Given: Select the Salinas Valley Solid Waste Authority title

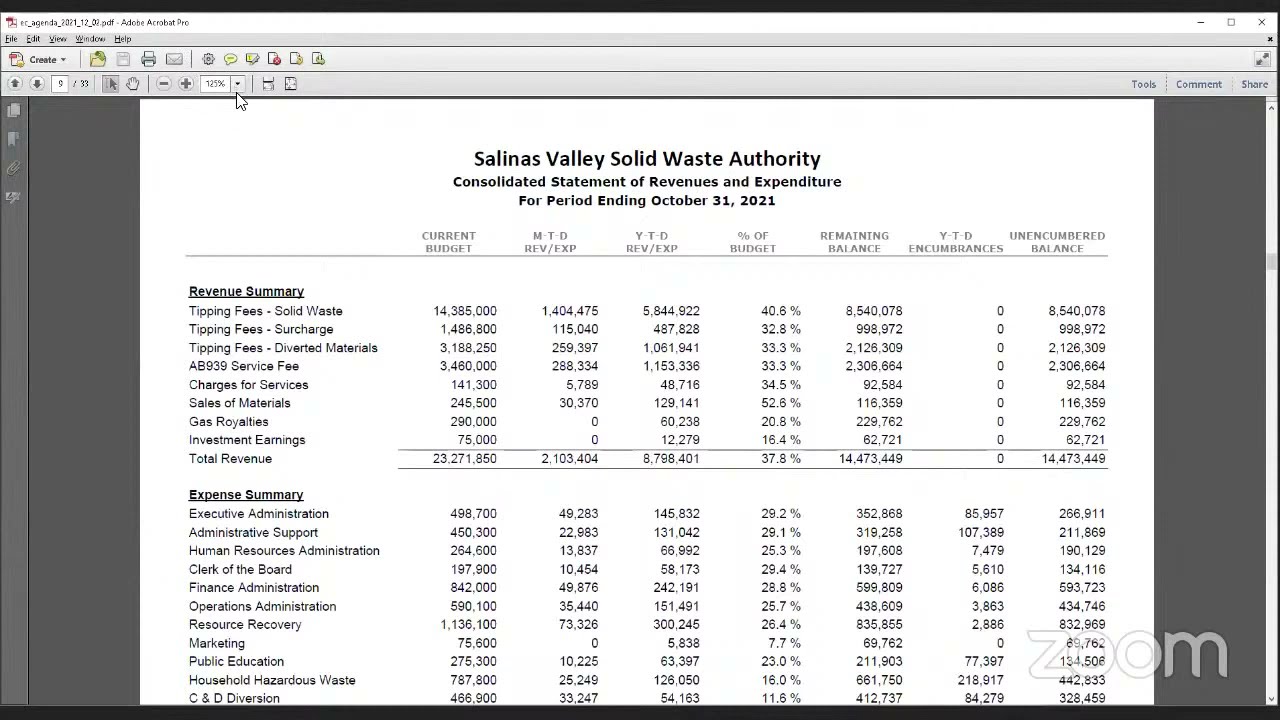Looking at the screenshot, I should point(647,159).
